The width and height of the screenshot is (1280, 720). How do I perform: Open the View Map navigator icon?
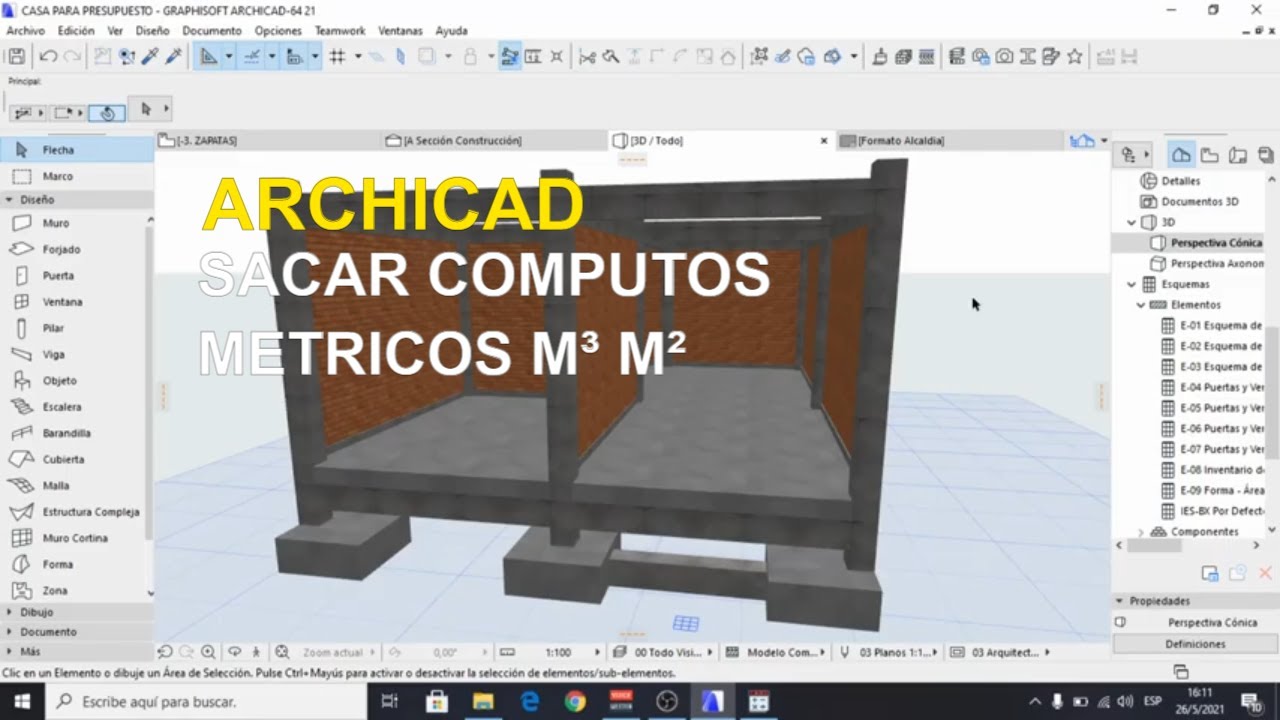point(1209,155)
